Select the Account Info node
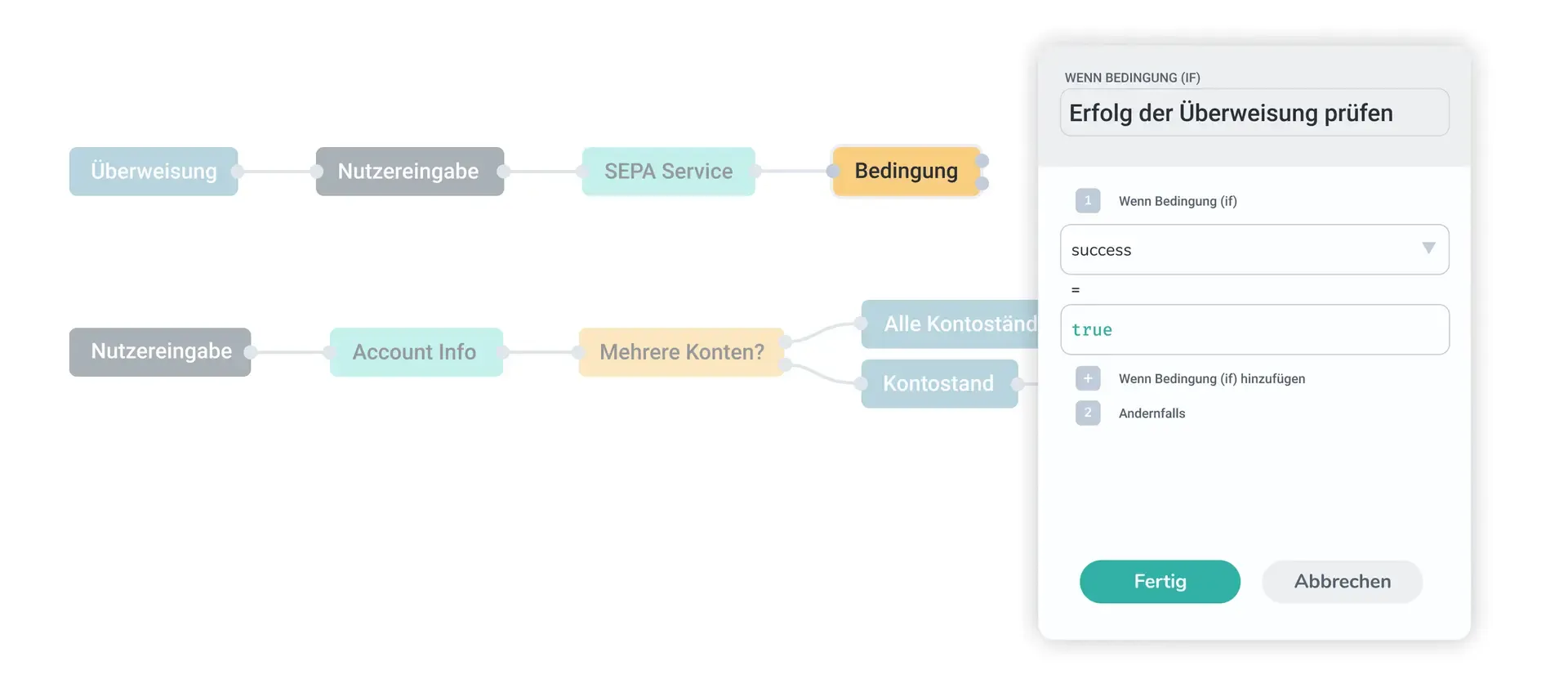This screenshot has width=1568, height=697. [x=415, y=352]
